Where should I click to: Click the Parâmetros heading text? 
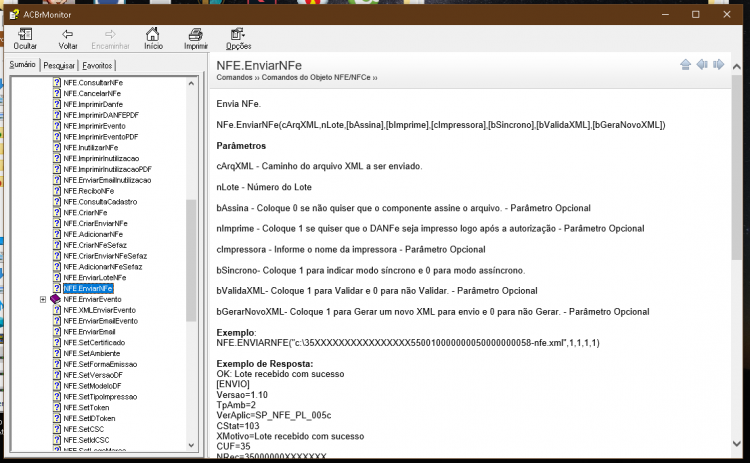[241, 146]
